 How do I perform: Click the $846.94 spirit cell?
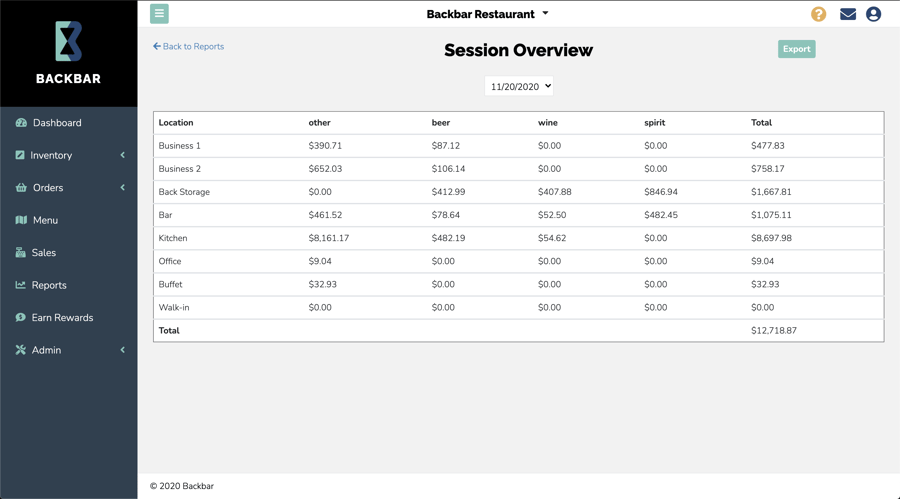(661, 192)
